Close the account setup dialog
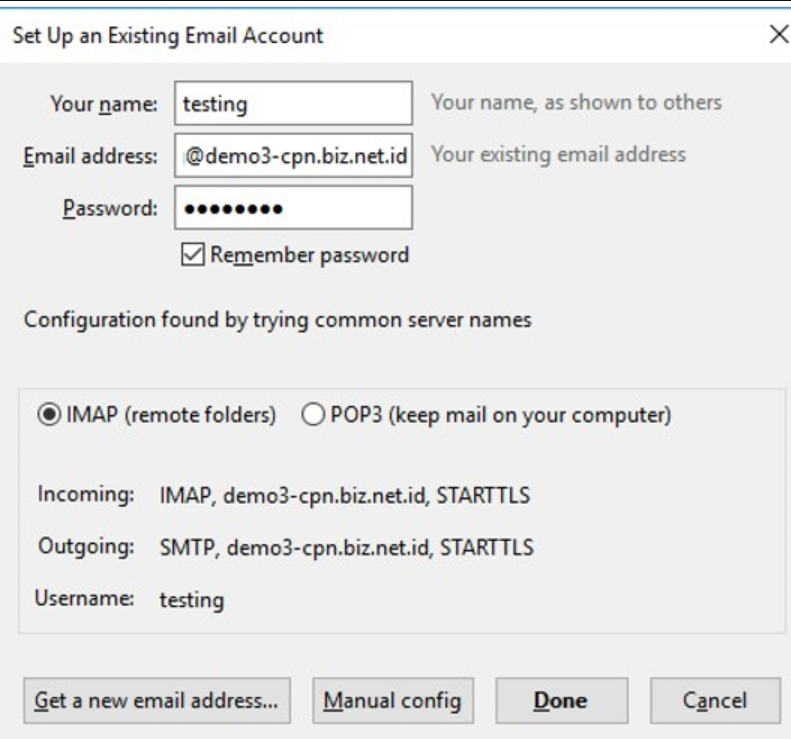 pyautogui.click(x=778, y=36)
